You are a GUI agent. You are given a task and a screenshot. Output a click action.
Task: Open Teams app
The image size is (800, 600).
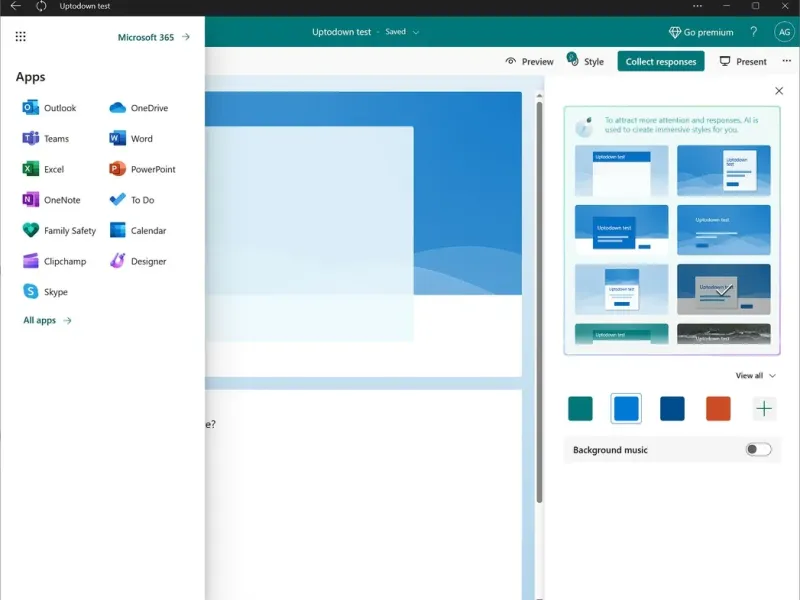tap(46, 138)
